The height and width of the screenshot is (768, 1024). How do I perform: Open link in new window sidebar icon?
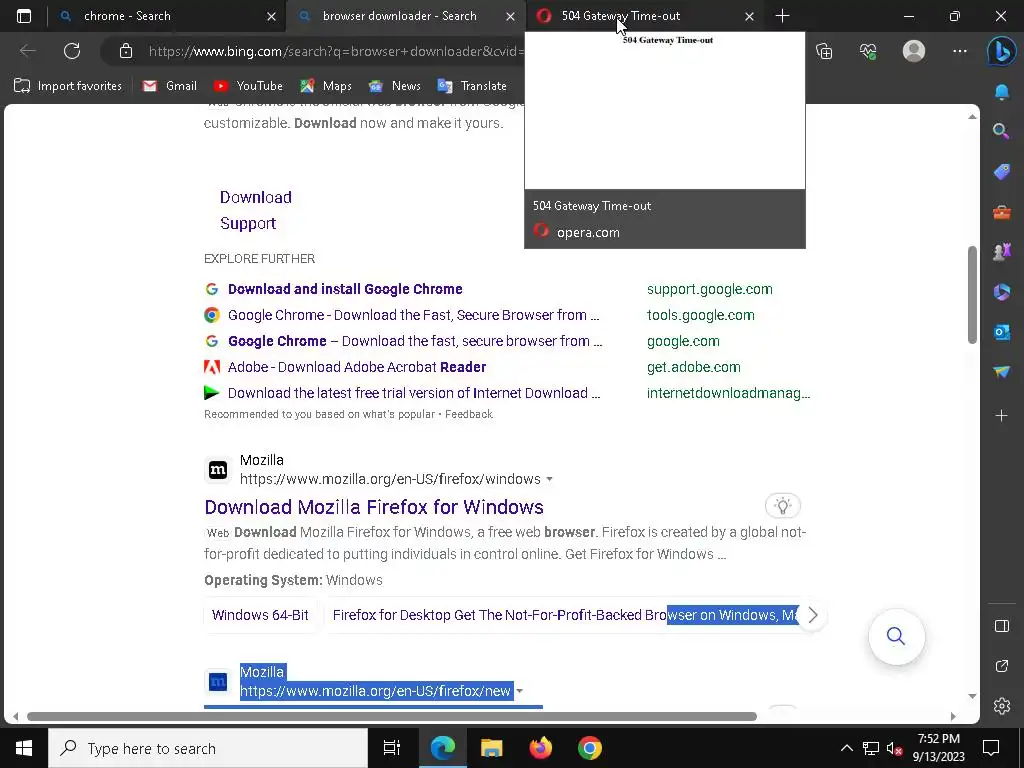coord(1002,666)
